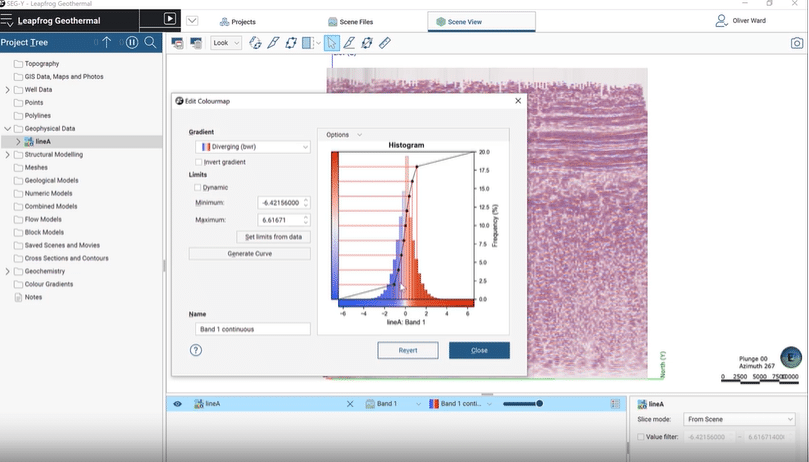Open Oliver Ward user account

(740, 21)
